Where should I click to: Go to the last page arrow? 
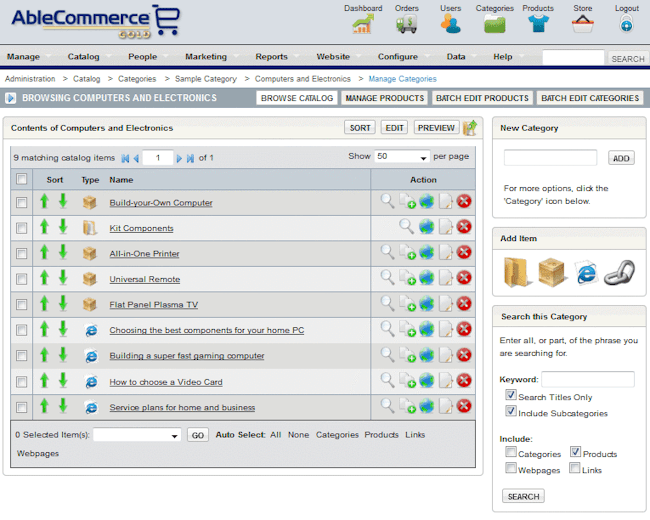point(190,158)
